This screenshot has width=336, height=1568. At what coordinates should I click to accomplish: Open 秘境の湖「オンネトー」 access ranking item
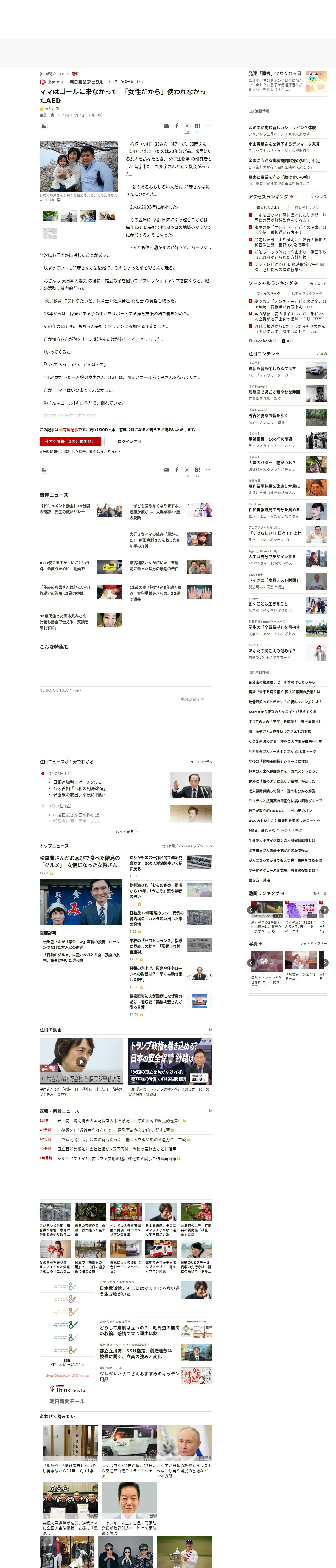point(290,229)
